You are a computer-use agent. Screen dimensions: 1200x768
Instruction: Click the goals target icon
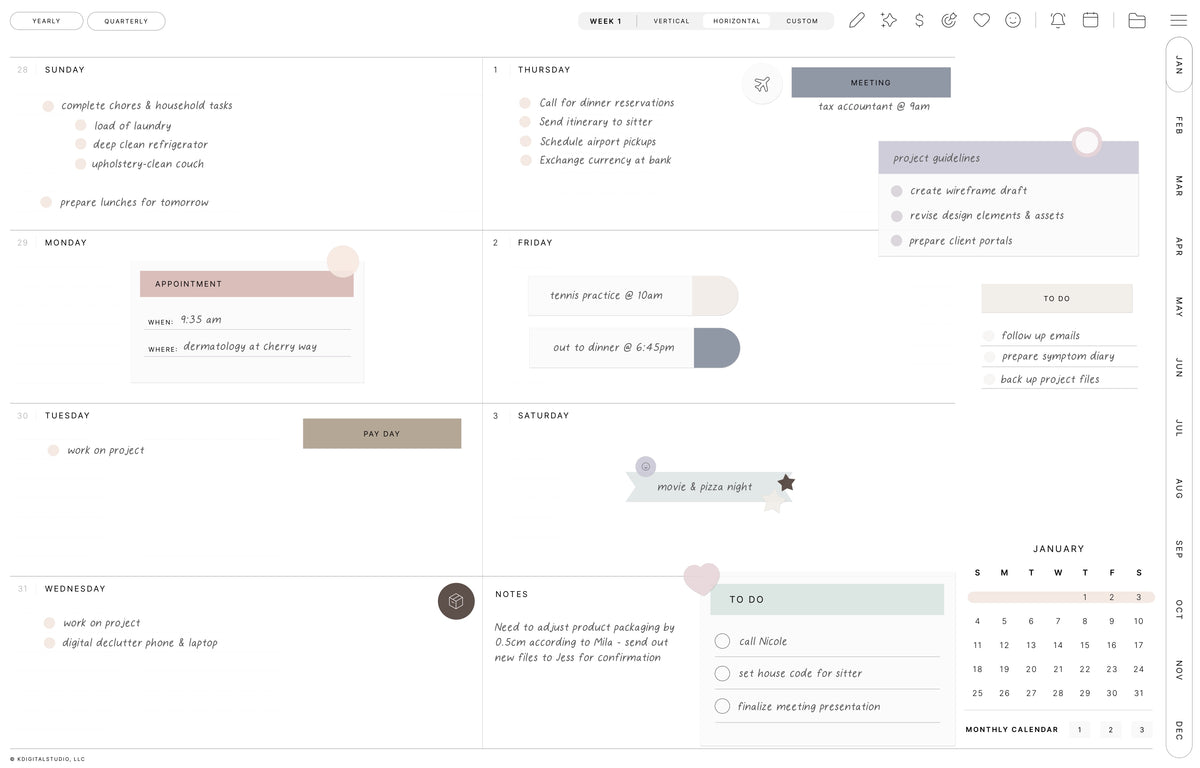click(950, 20)
